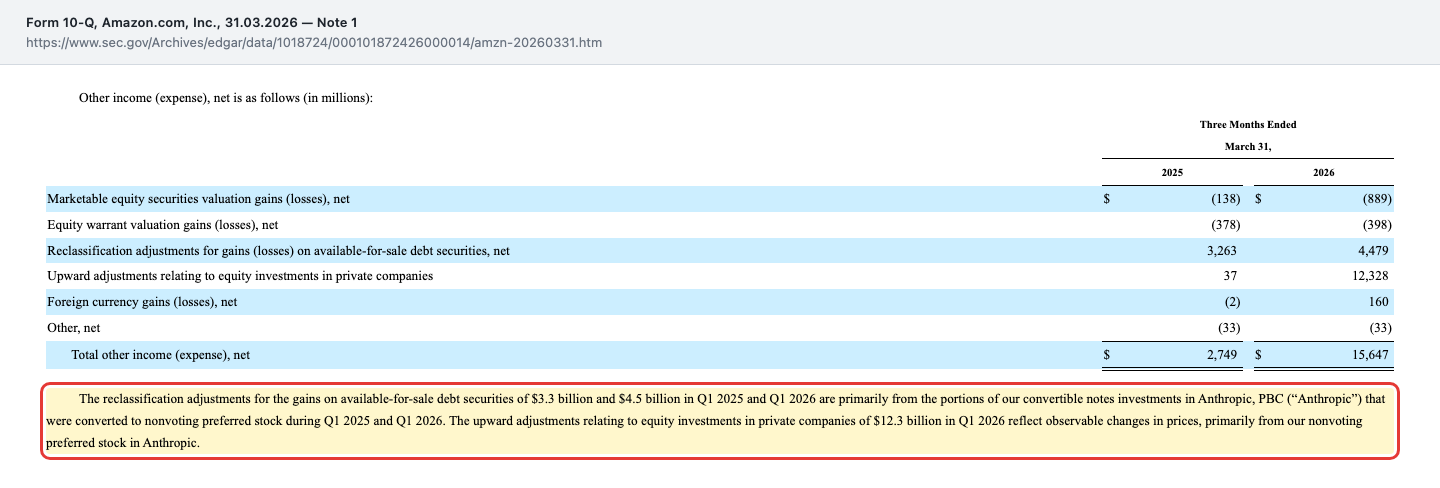Click the highlighted Anthropic footnote paragraph
This screenshot has height=488, width=1440.
pyautogui.click(x=718, y=420)
